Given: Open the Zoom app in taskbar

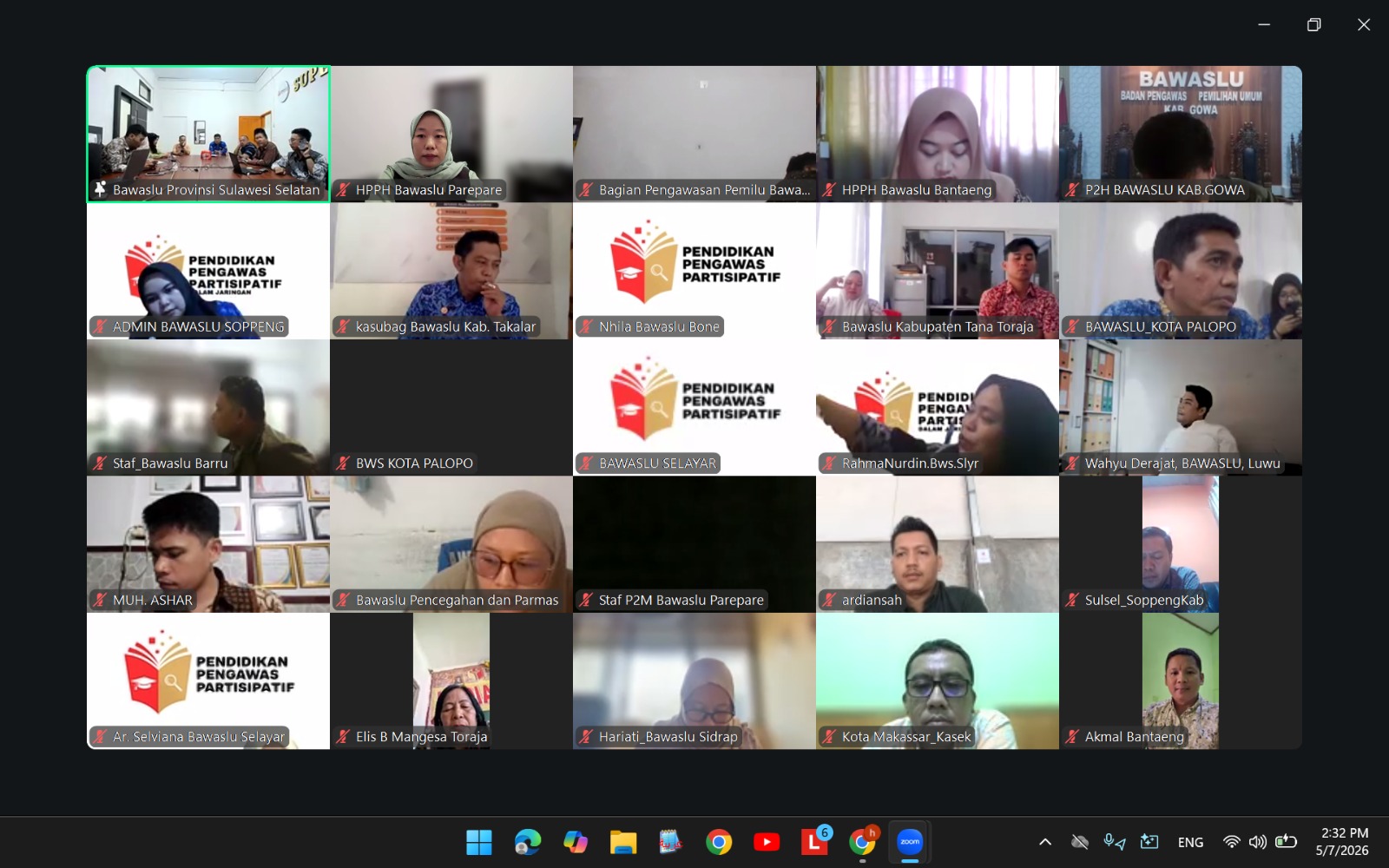Looking at the screenshot, I should pyautogui.click(x=909, y=841).
